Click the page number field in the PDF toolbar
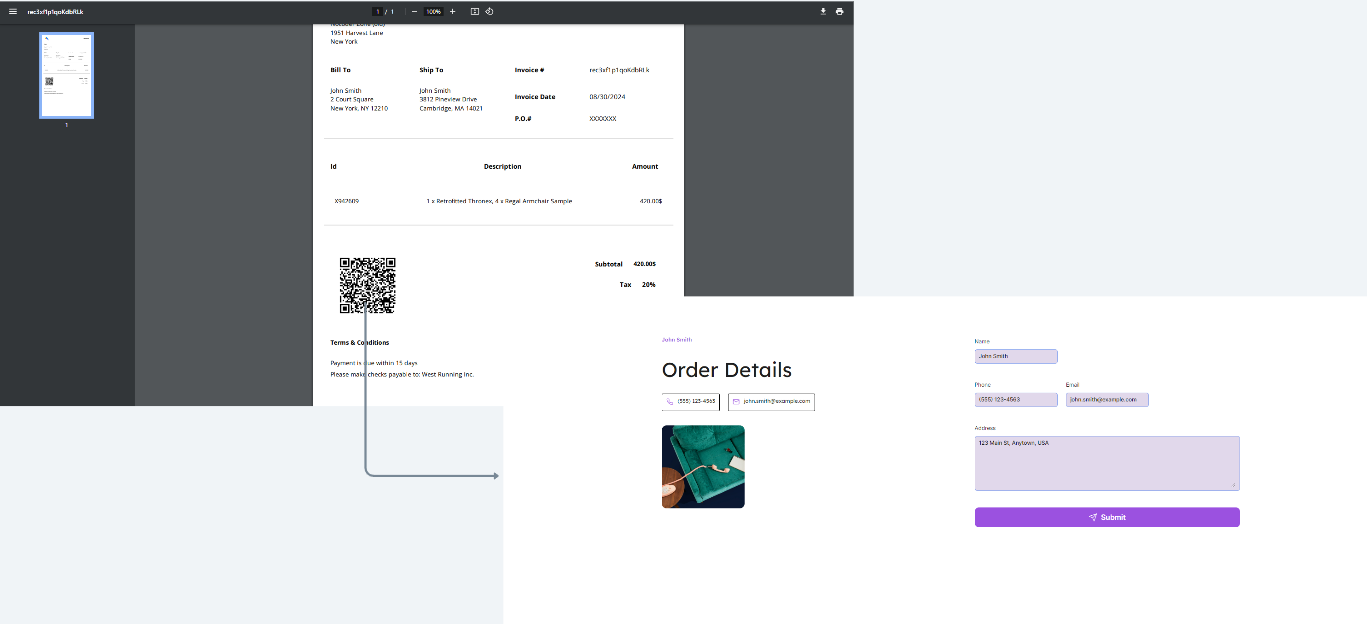This screenshot has height=624, width=1367. point(377,12)
